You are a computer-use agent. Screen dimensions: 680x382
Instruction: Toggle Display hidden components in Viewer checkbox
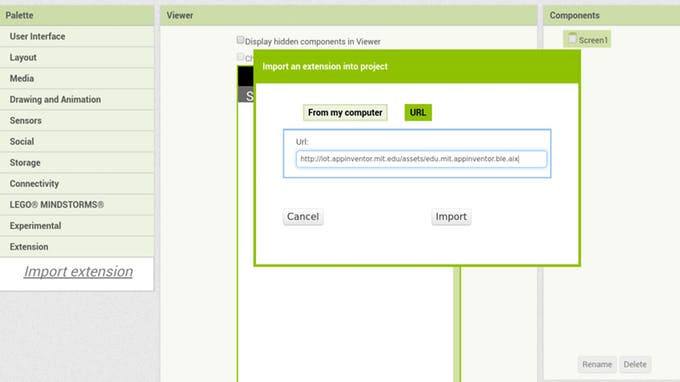[x=240, y=40]
